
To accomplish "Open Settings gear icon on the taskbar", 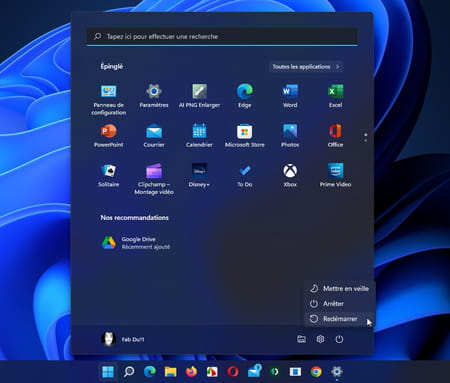I will [337, 372].
